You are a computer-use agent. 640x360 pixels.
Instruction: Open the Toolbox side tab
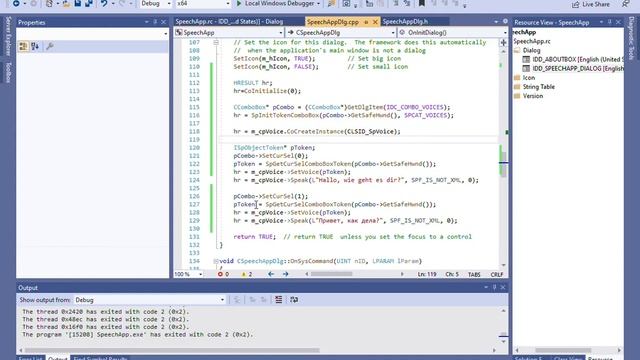8,73
